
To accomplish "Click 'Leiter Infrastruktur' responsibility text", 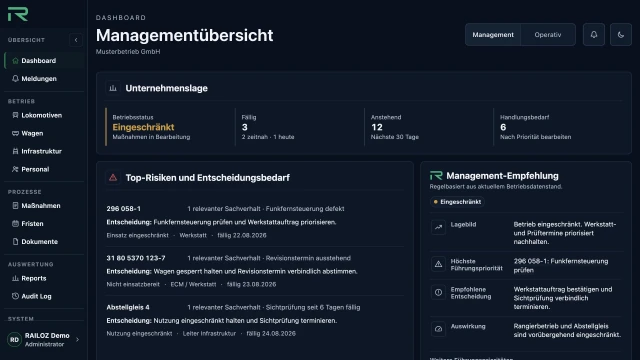I will click(x=209, y=333).
